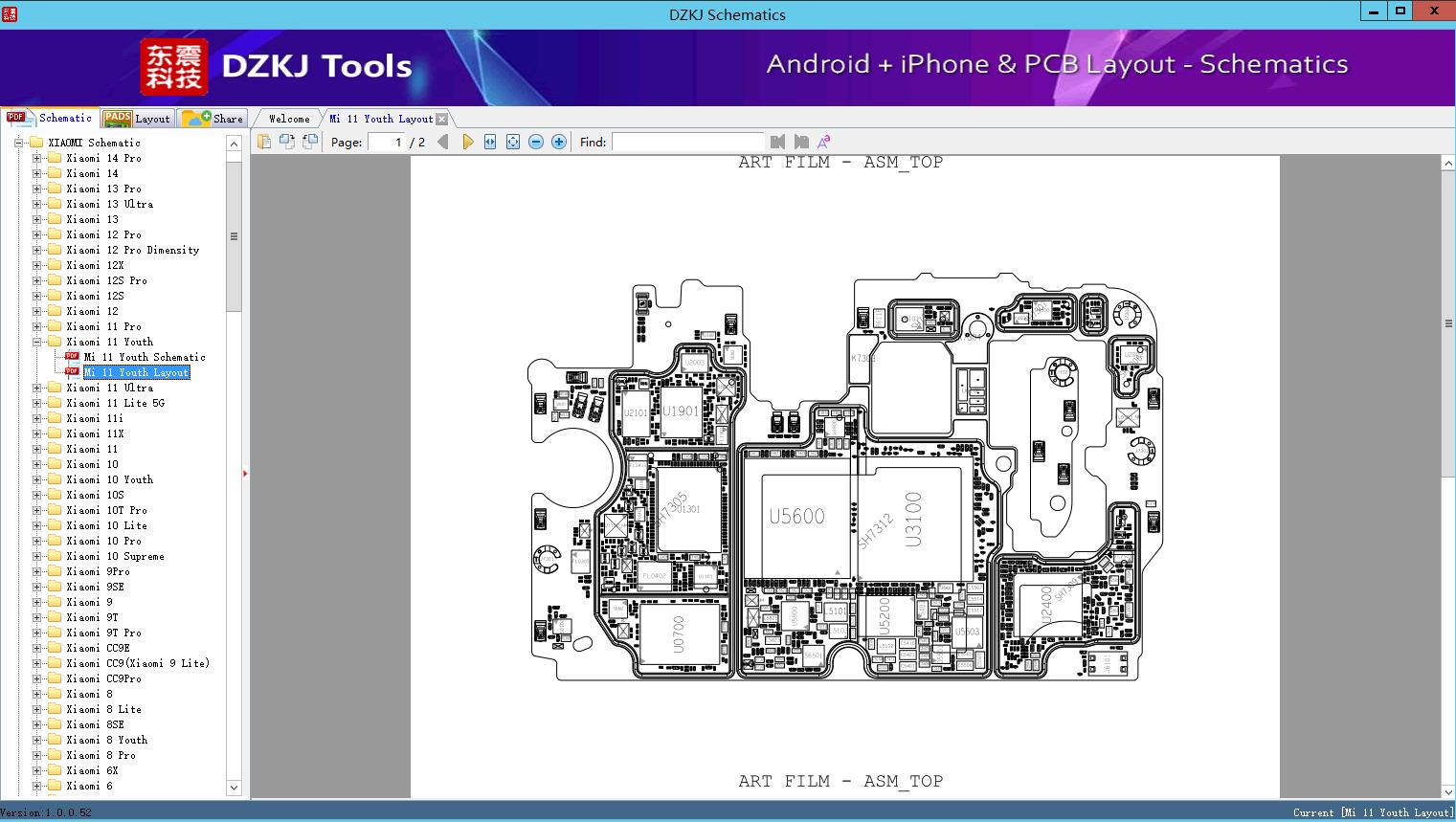Image resolution: width=1456 pixels, height=822 pixels.
Task: Select the Xiaomi 11 Pro folder
Action: coord(104,326)
